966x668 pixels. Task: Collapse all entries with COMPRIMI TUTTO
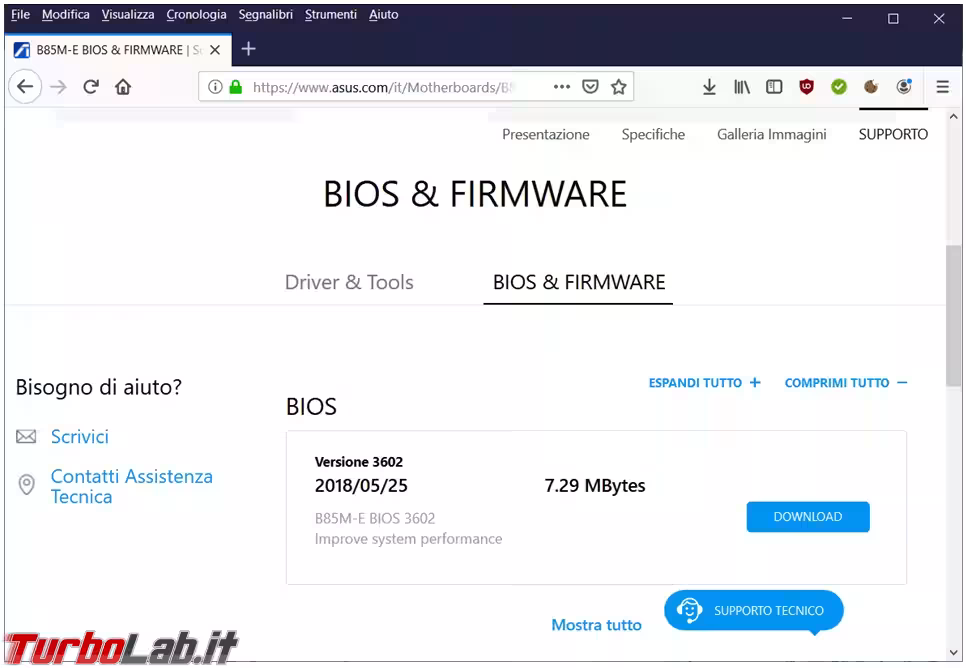(x=845, y=383)
